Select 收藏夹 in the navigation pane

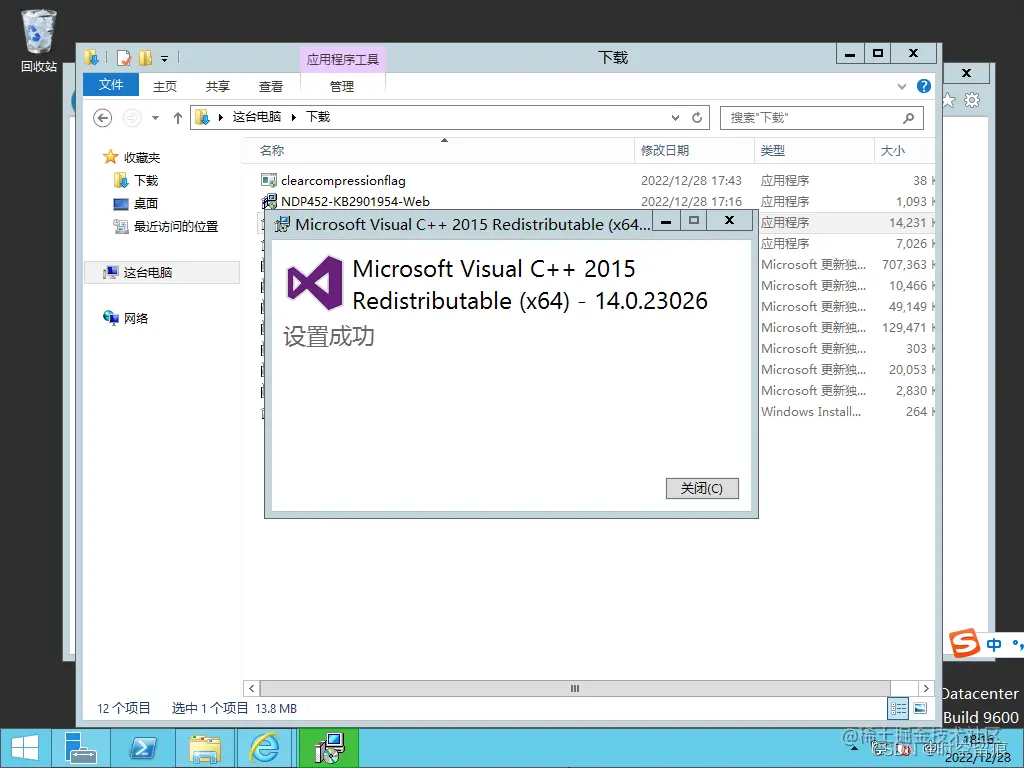click(x=131, y=157)
